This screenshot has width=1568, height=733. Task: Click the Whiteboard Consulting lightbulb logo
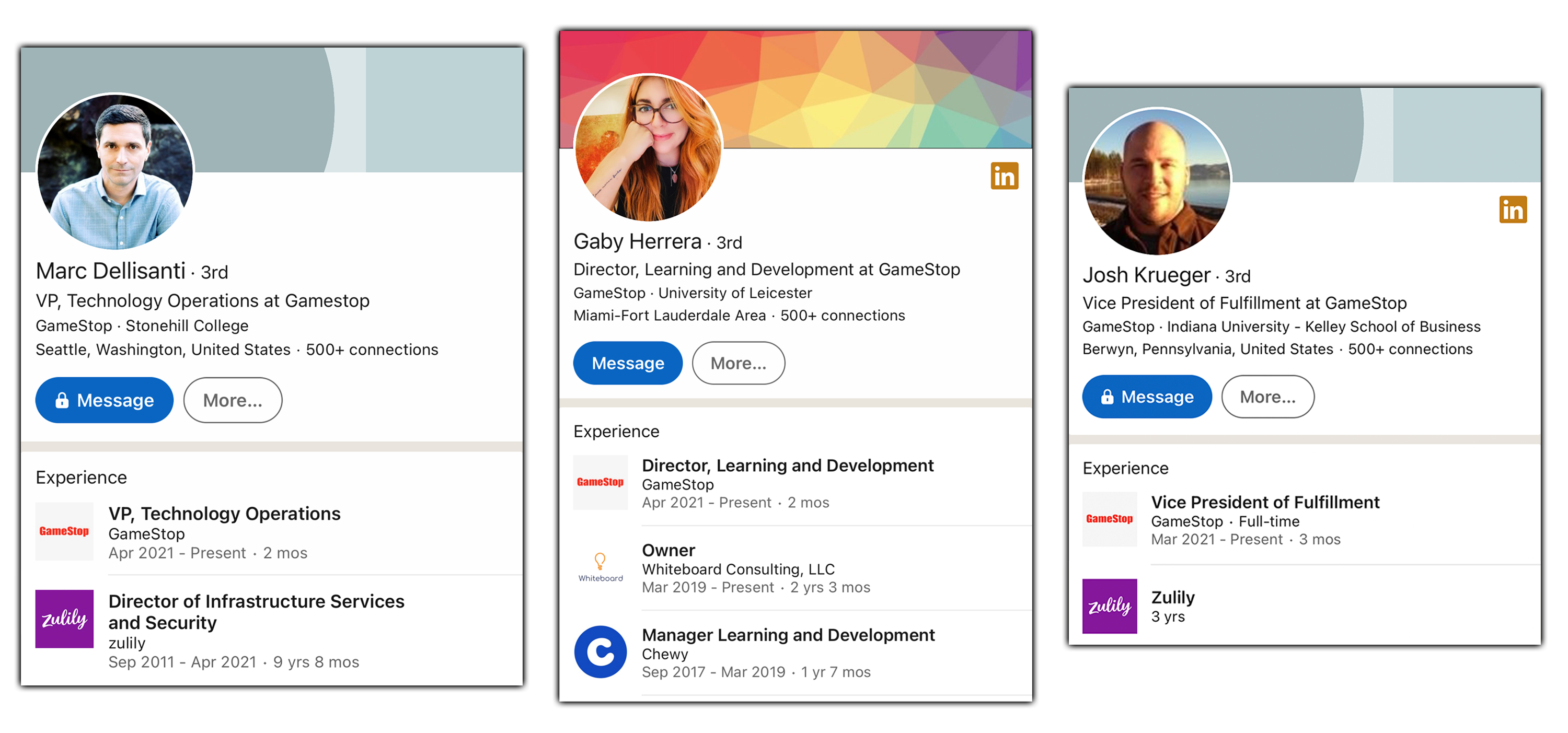[x=600, y=567]
